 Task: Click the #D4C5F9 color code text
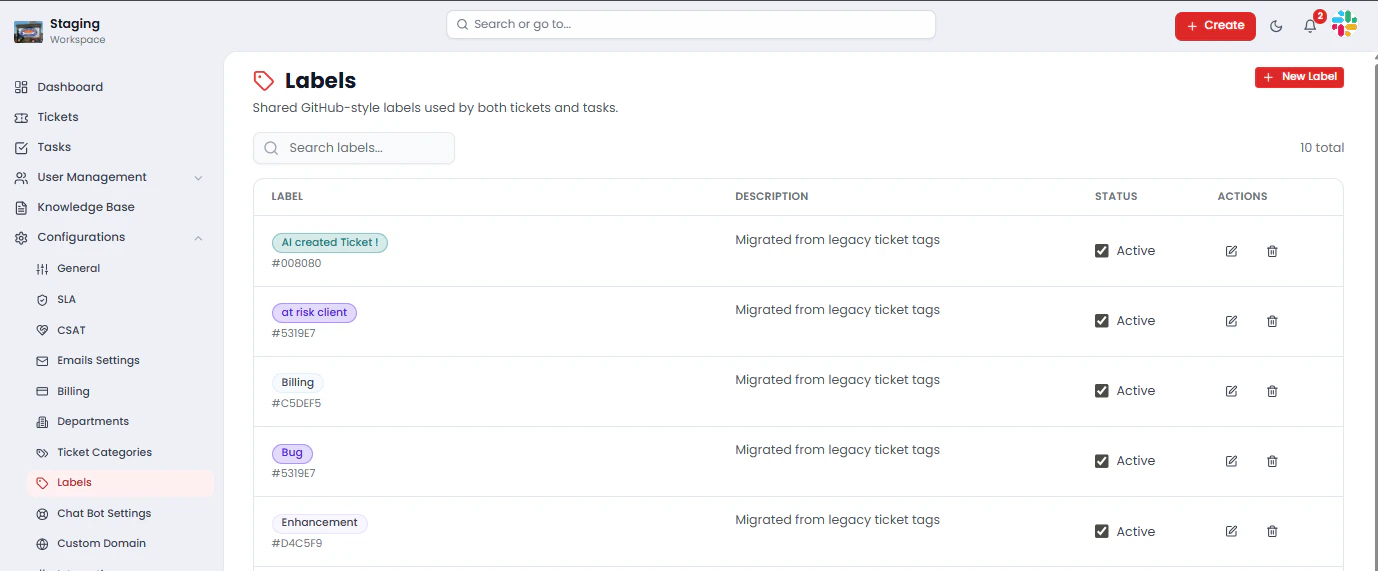[x=297, y=544]
